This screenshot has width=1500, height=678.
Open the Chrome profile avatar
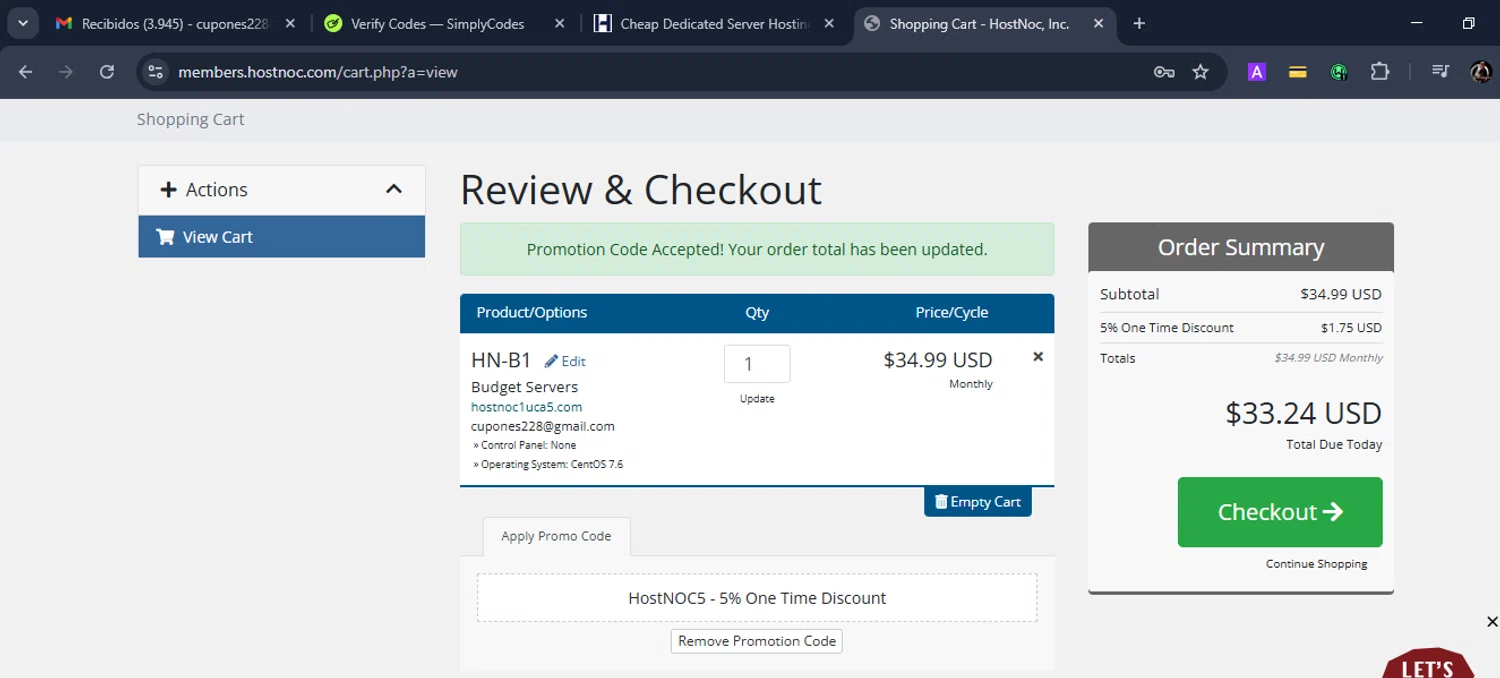click(1481, 71)
